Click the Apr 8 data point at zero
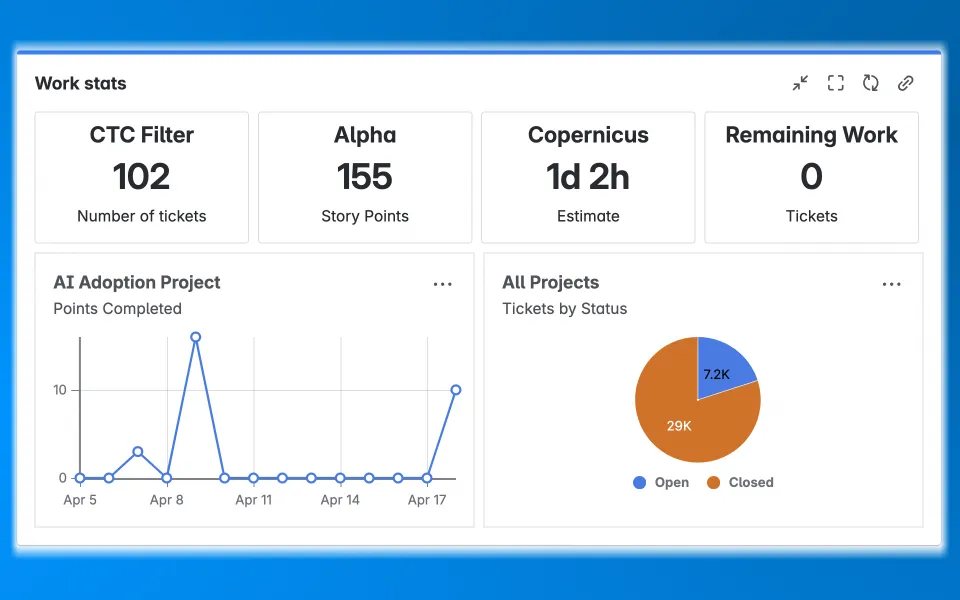This screenshot has width=960, height=600. (x=167, y=478)
